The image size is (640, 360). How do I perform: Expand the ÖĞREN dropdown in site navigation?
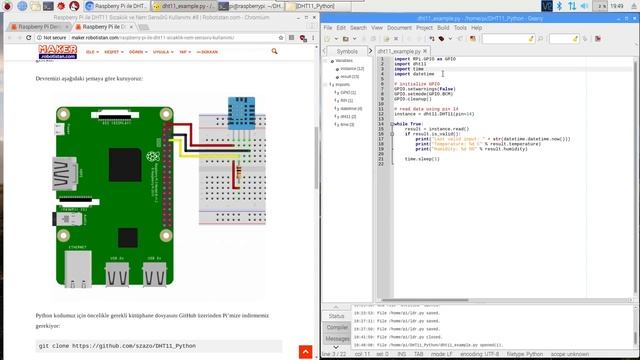tap(138, 52)
